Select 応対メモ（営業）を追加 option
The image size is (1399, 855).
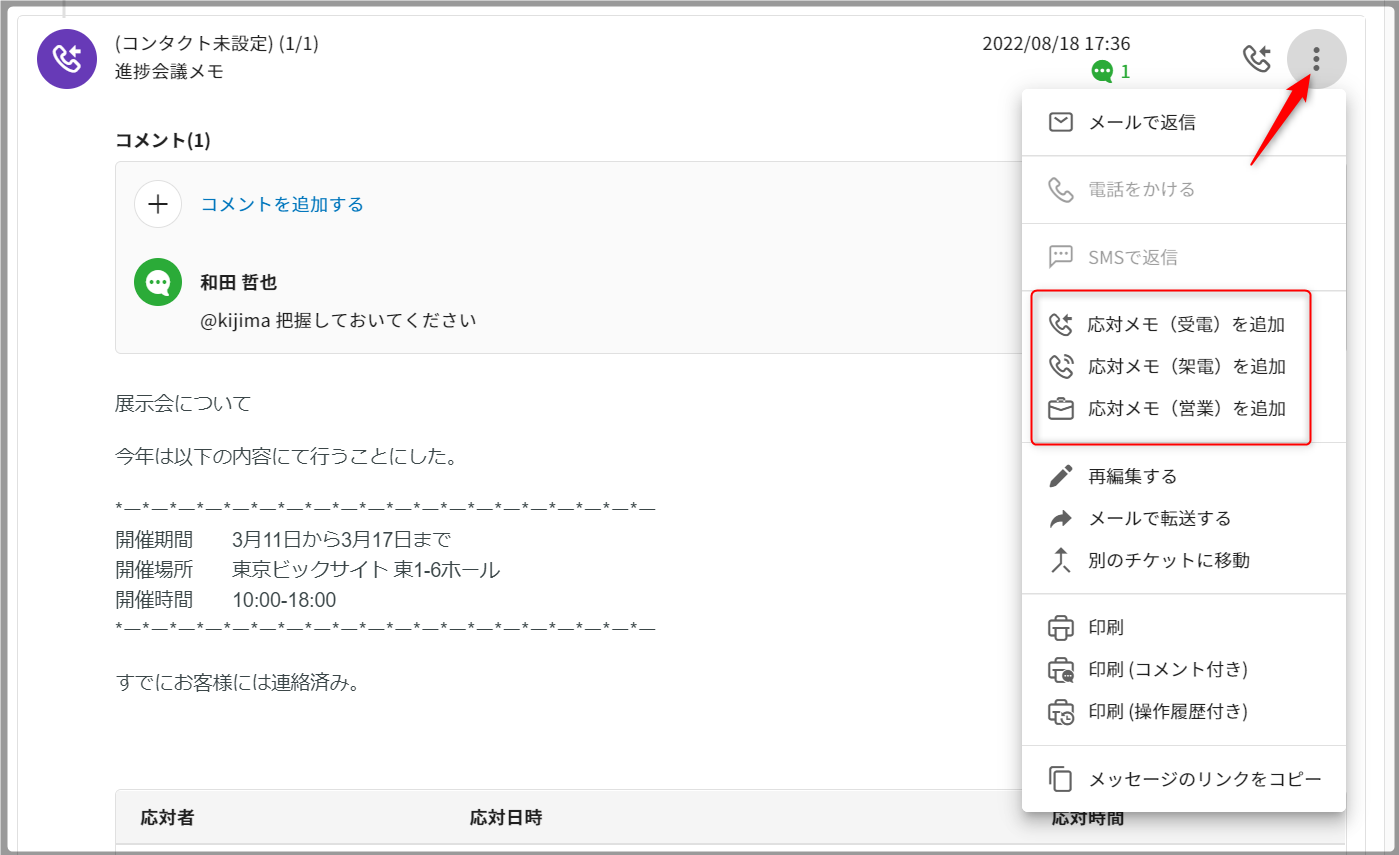[1186, 408]
